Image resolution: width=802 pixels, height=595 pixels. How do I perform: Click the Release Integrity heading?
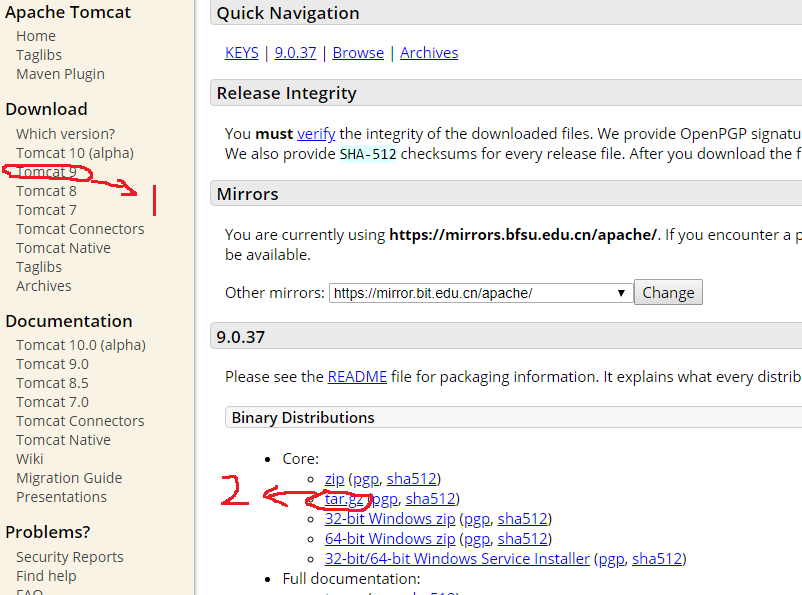286,94
